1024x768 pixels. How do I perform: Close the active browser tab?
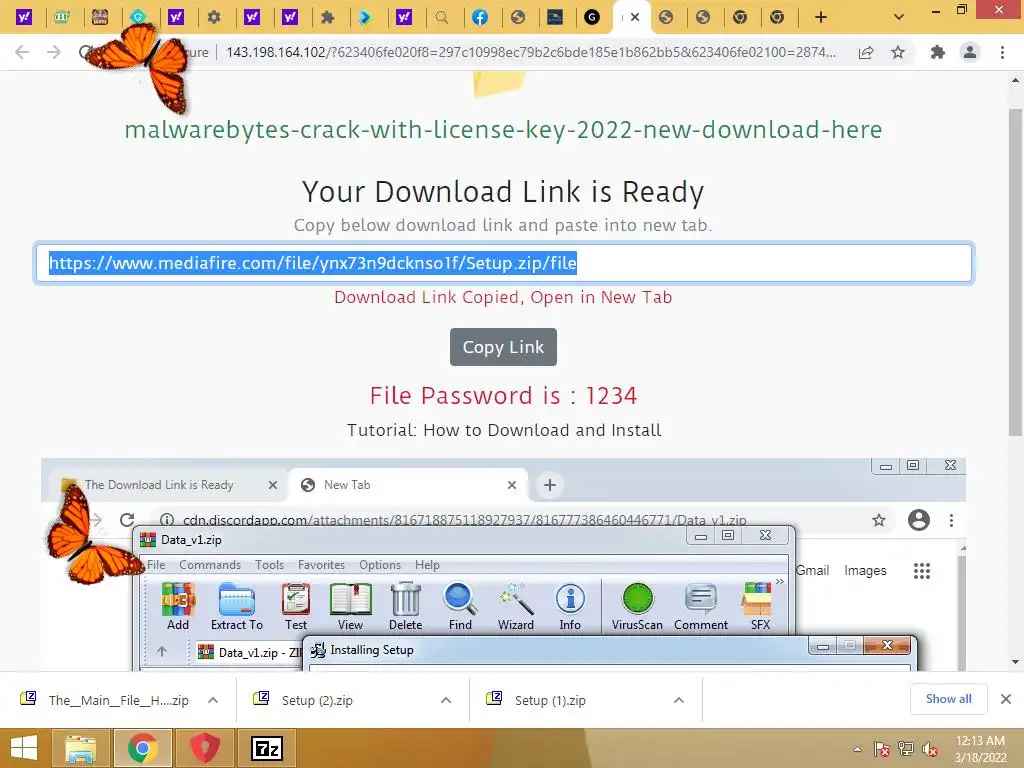635,18
